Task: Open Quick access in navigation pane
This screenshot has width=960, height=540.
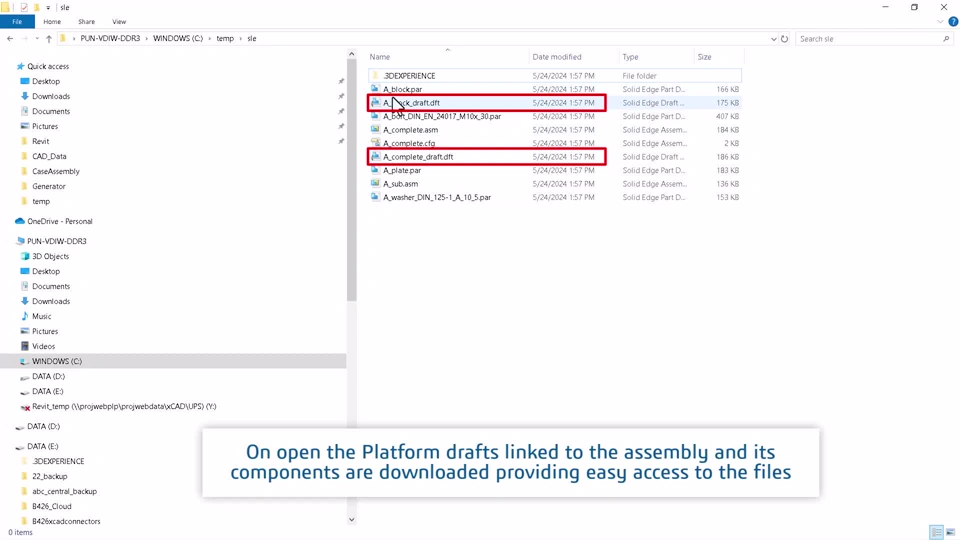Action: pos(48,66)
